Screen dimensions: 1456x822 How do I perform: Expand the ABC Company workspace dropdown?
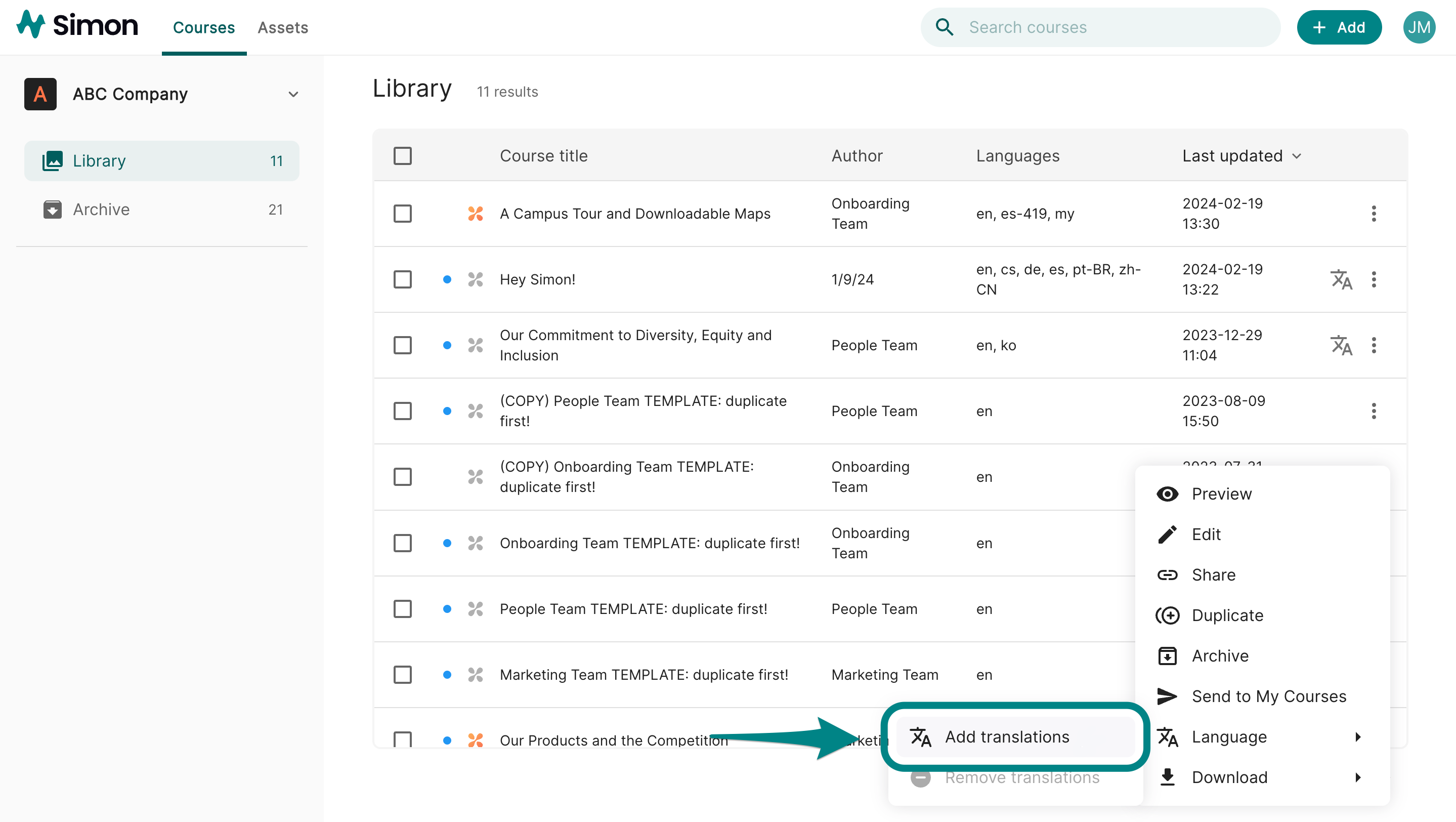(x=293, y=95)
